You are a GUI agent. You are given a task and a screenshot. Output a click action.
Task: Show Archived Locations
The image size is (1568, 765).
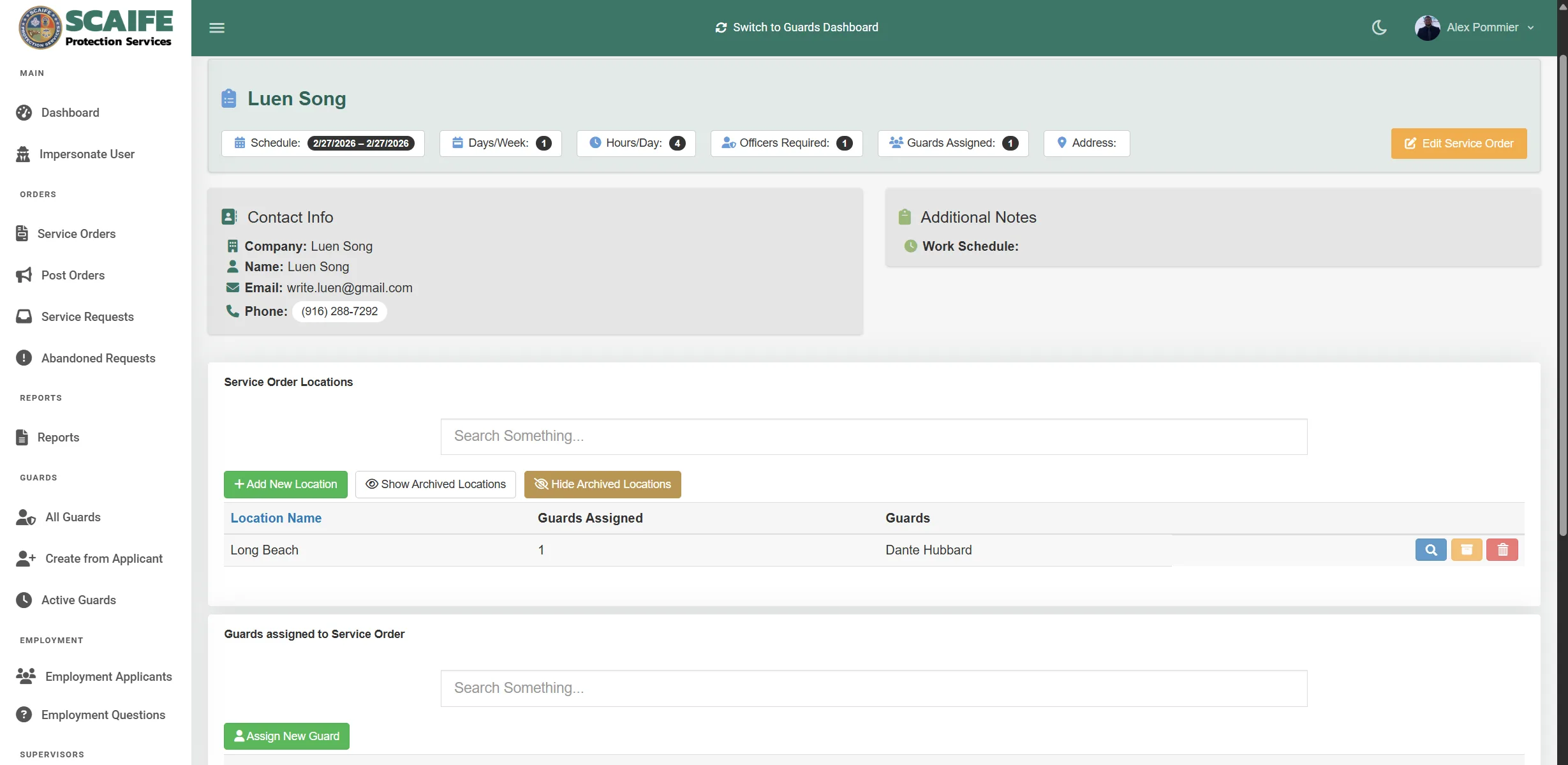click(436, 485)
